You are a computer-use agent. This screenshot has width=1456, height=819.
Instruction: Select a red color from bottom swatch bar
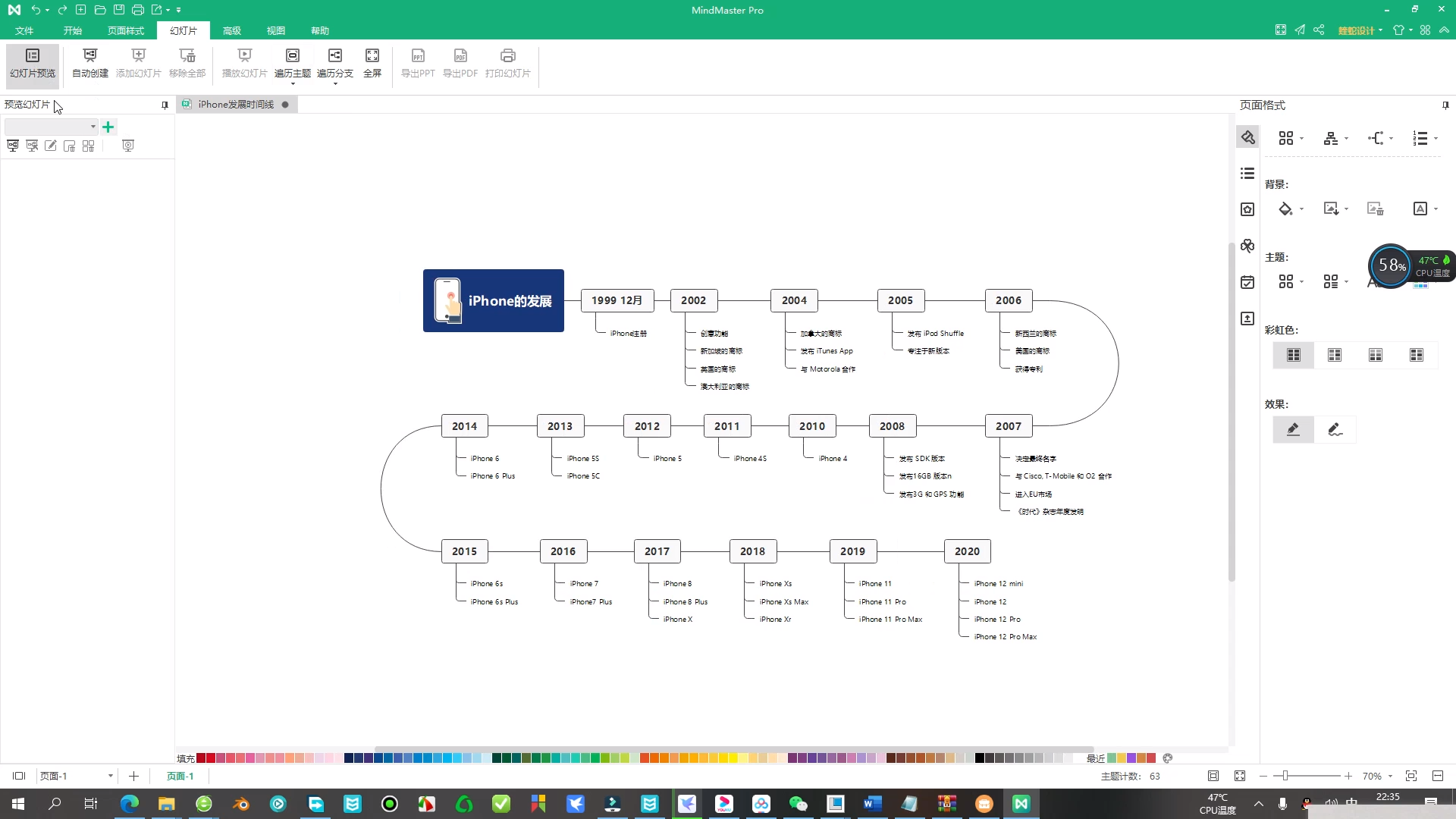point(204,758)
